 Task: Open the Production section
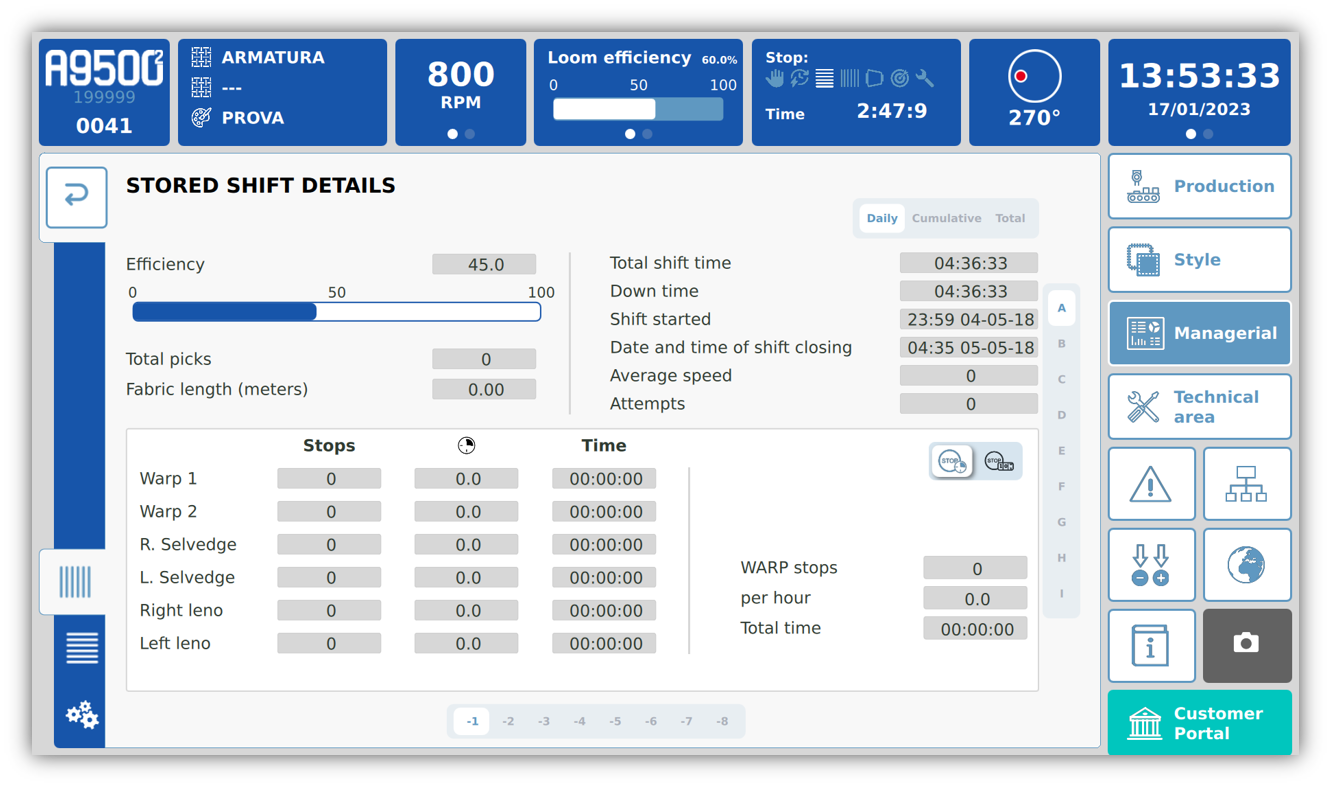click(x=1198, y=186)
